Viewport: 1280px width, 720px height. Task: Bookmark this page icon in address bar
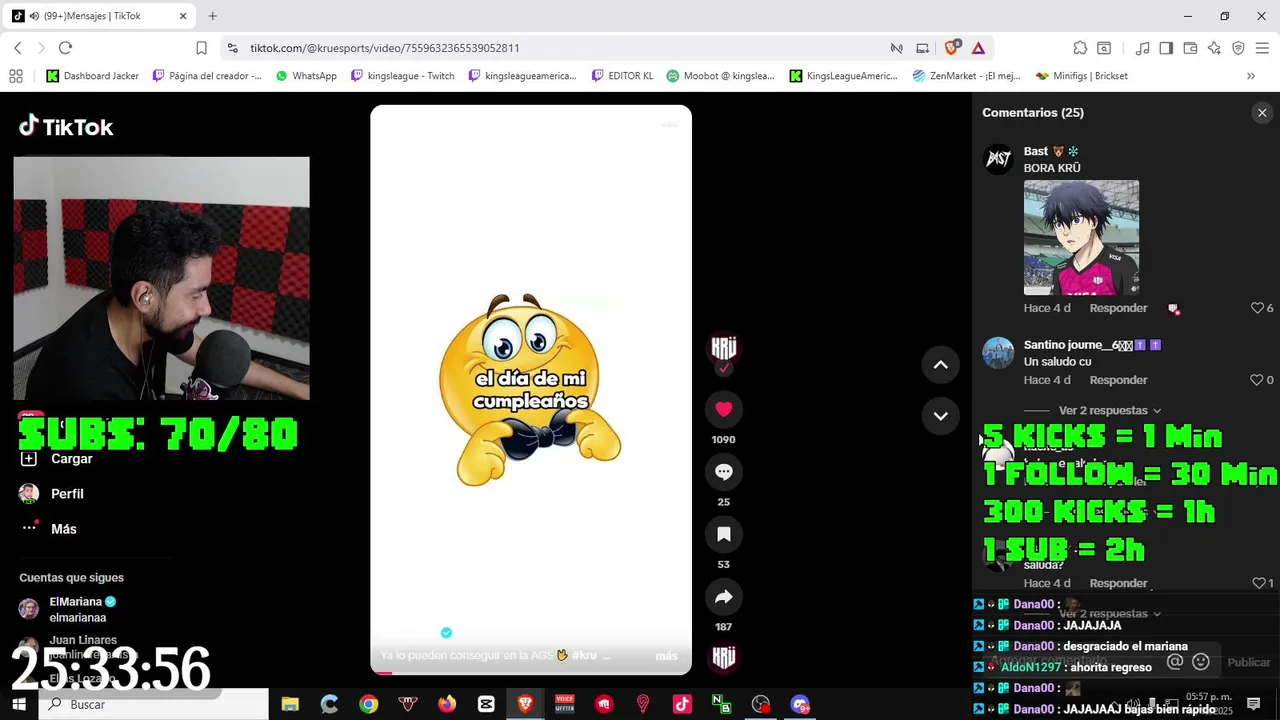point(201,48)
